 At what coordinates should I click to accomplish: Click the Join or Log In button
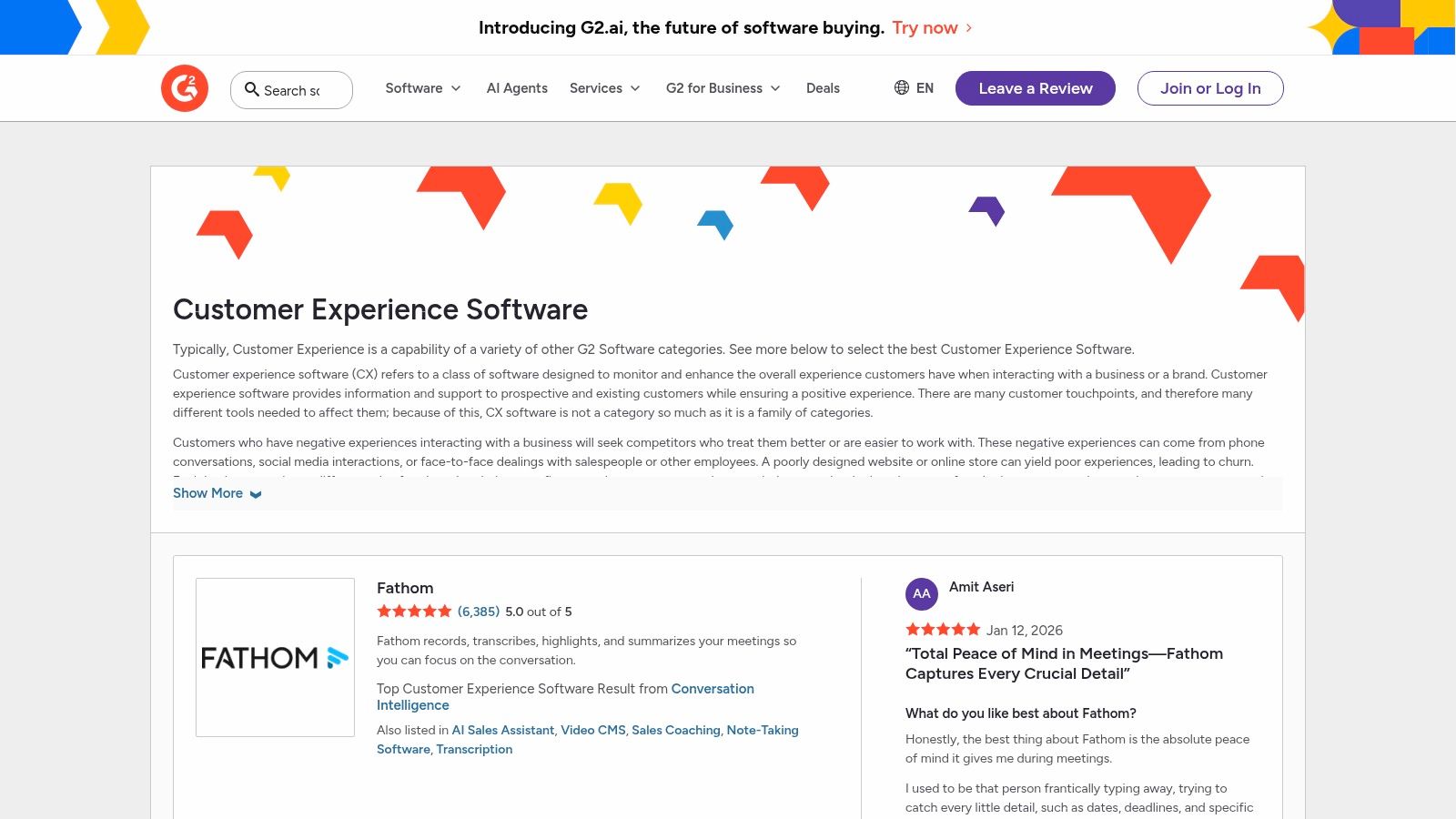pyautogui.click(x=1210, y=88)
